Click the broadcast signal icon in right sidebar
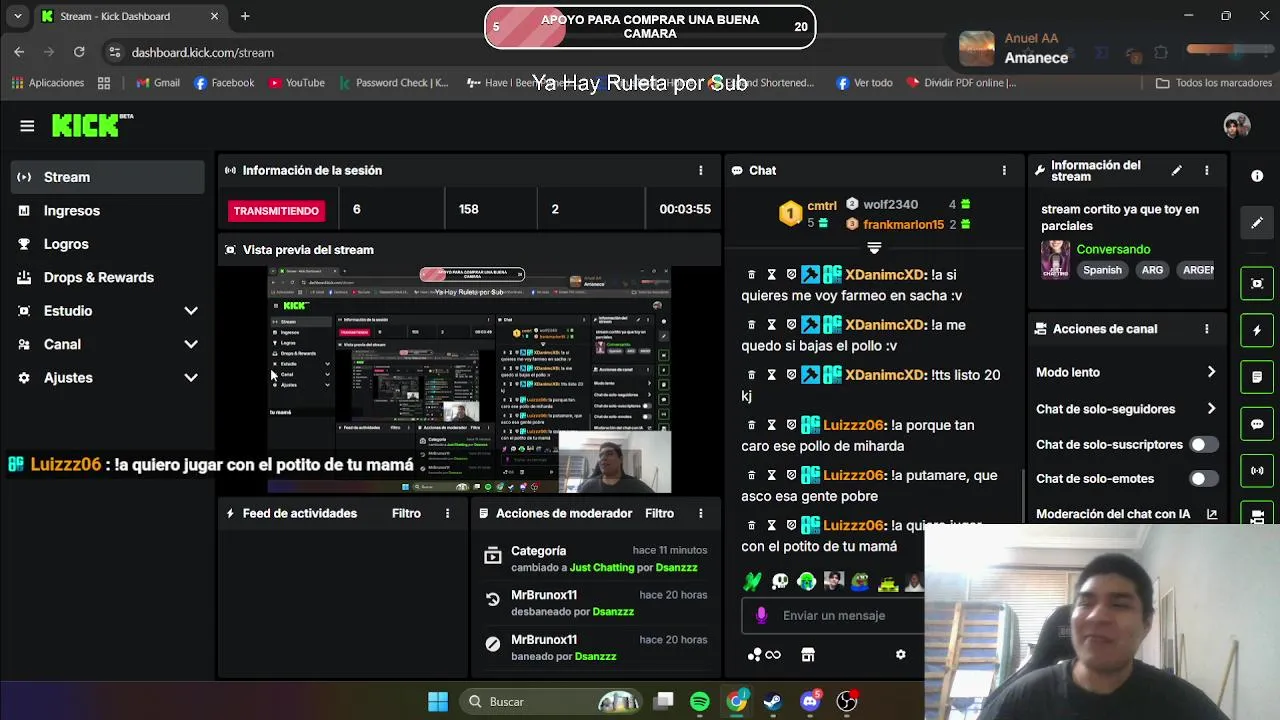 pos(1257,470)
